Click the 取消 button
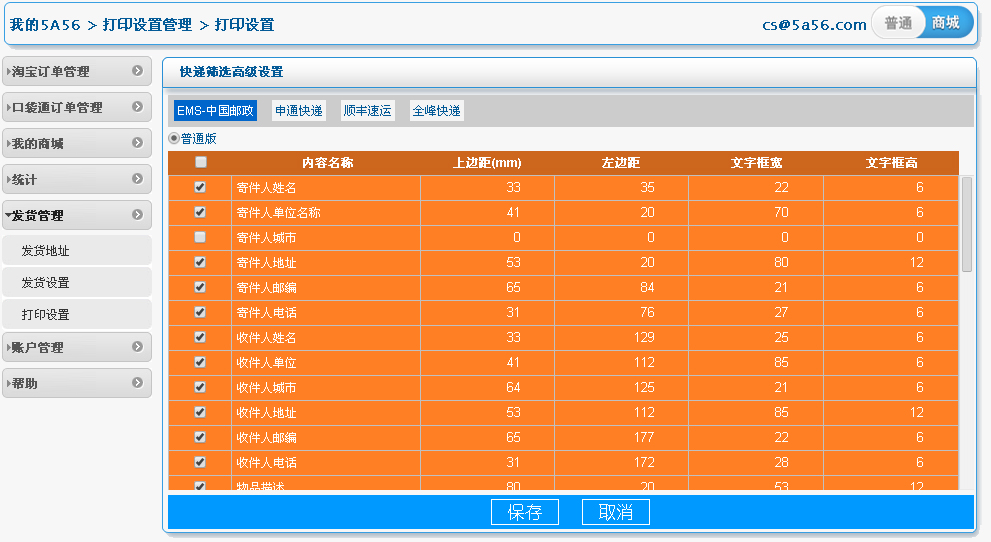 point(615,512)
